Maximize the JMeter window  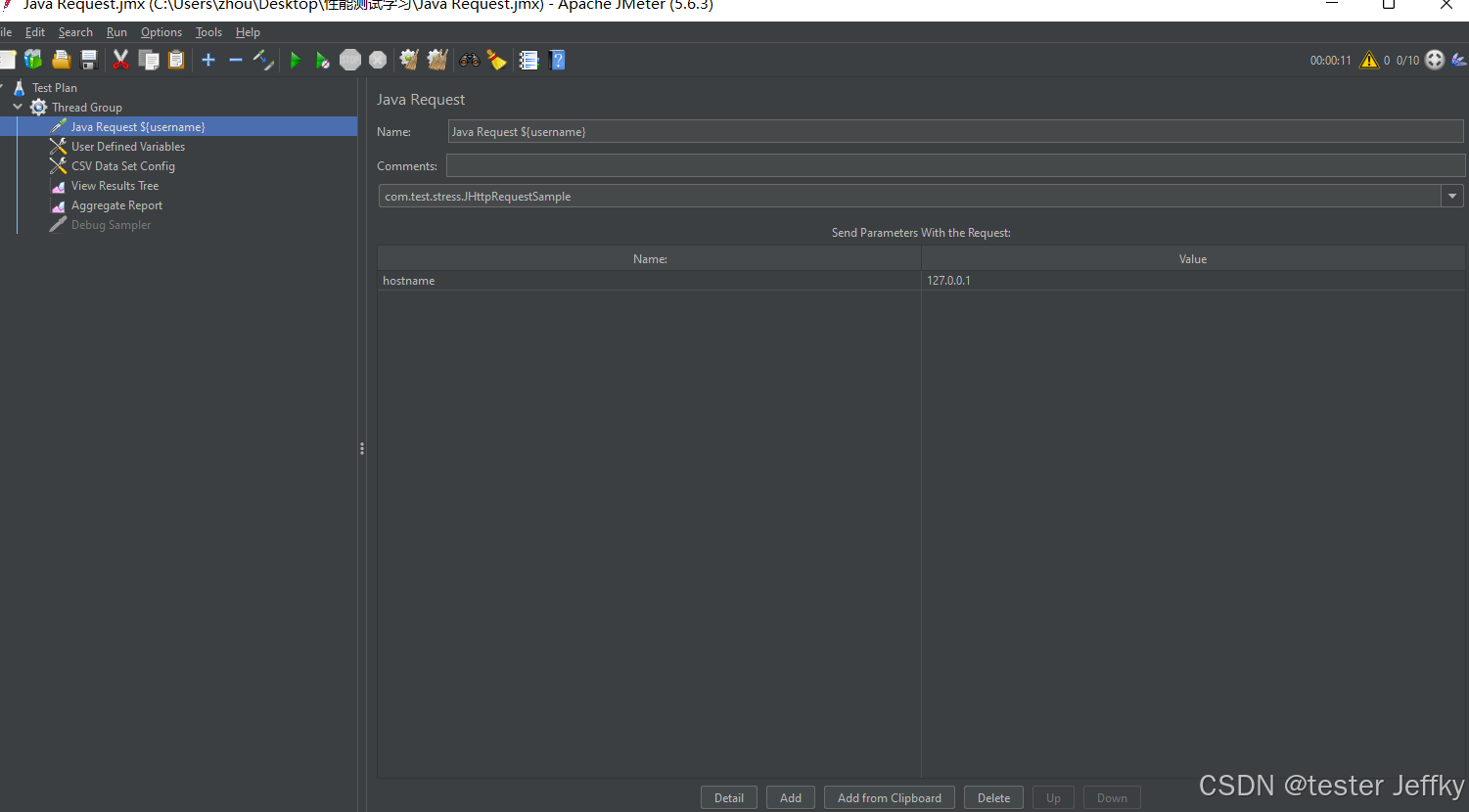[x=1389, y=5]
